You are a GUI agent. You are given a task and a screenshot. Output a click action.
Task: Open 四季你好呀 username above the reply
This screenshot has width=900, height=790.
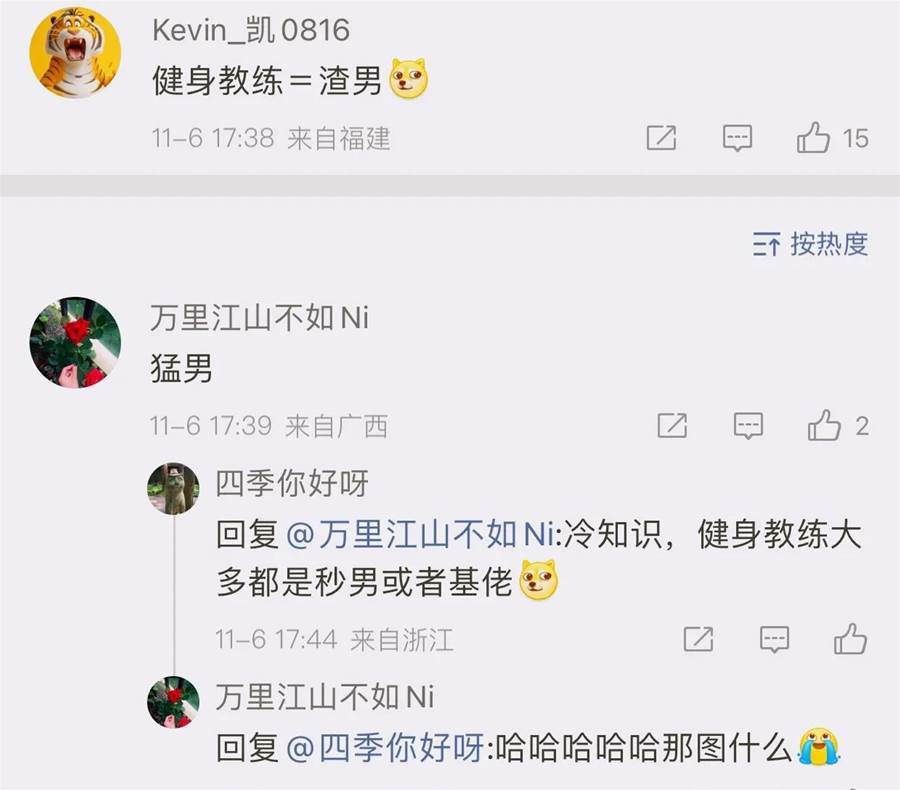(x=292, y=483)
